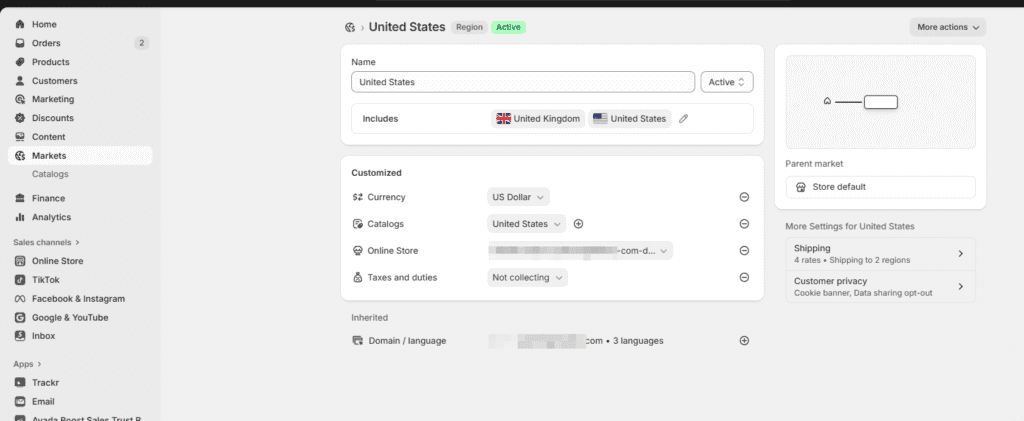Click the pencil icon to edit included regions
Image resolution: width=1024 pixels, height=421 pixels.
pos(683,119)
